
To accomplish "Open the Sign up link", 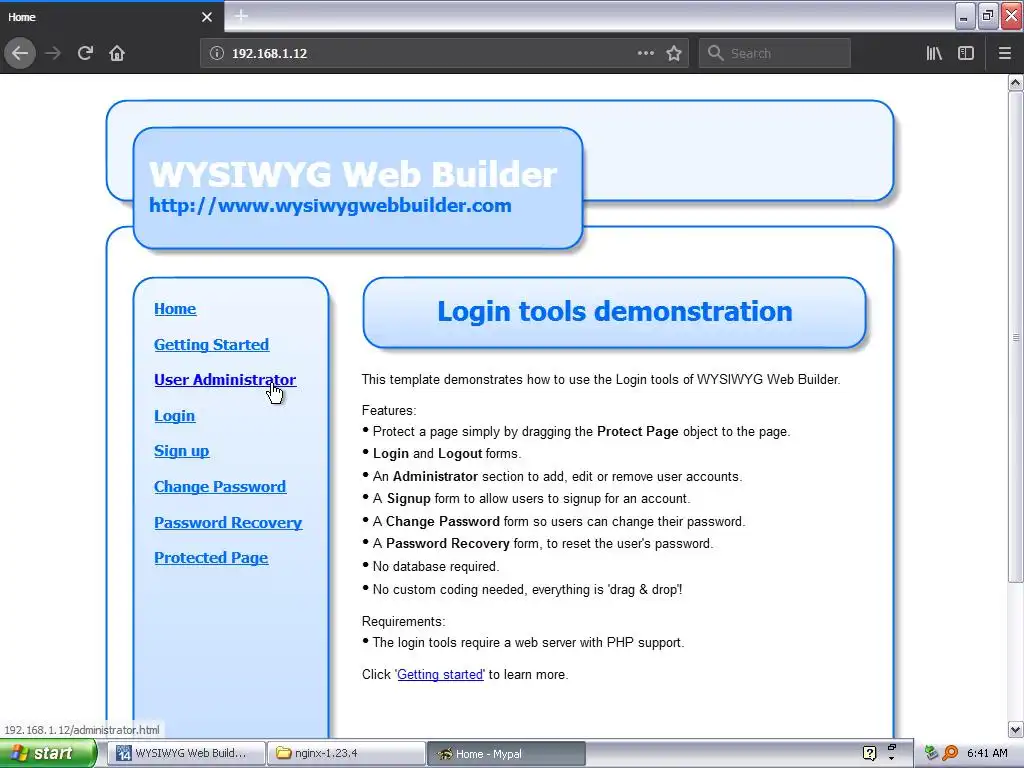I will (x=182, y=451).
